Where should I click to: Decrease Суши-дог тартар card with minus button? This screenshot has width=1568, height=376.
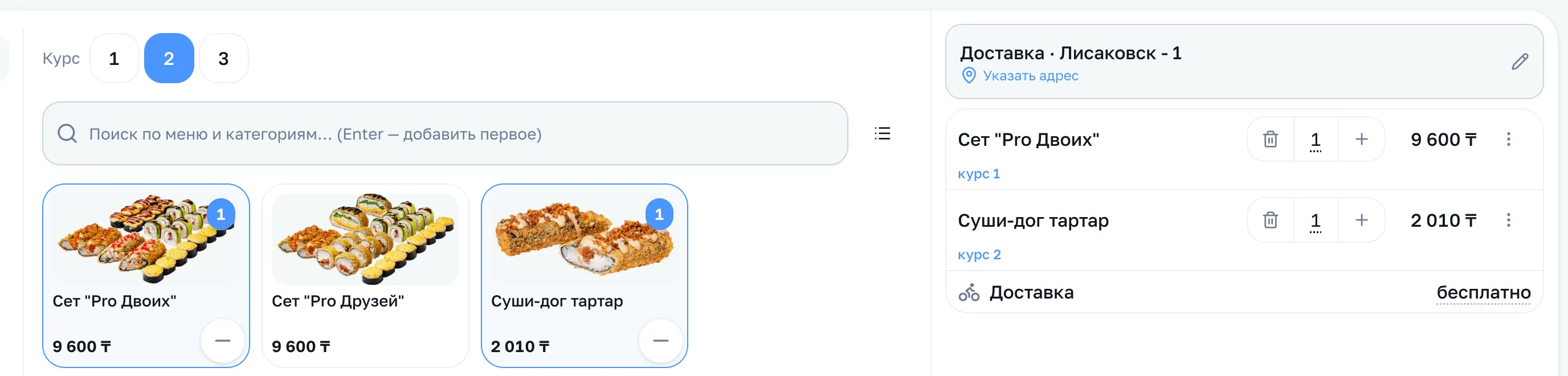pyautogui.click(x=660, y=341)
